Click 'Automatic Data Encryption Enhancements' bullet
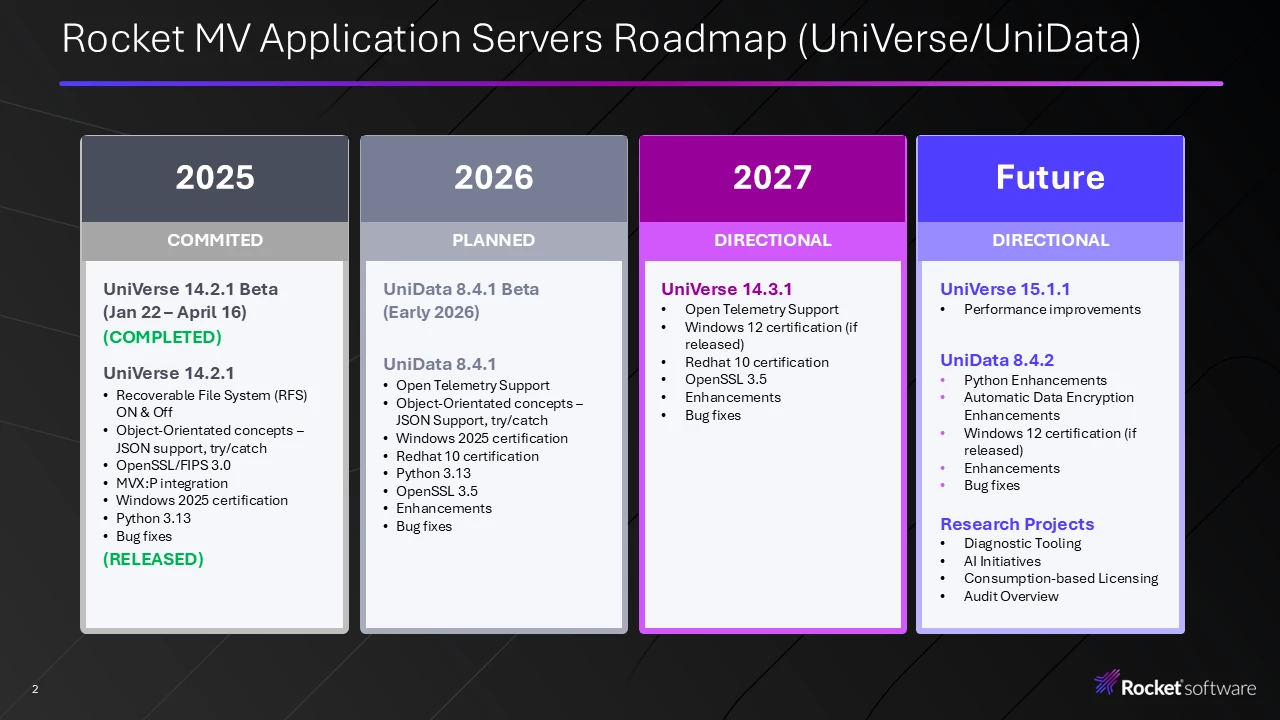 point(1049,406)
